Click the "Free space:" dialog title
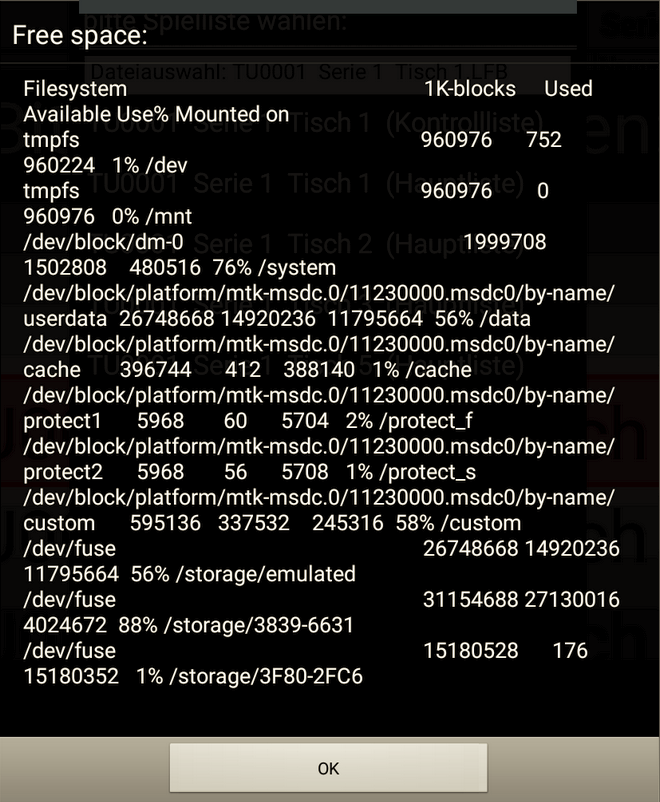The width and height of the screenshot is (660, 802). (x=80, y=36)
